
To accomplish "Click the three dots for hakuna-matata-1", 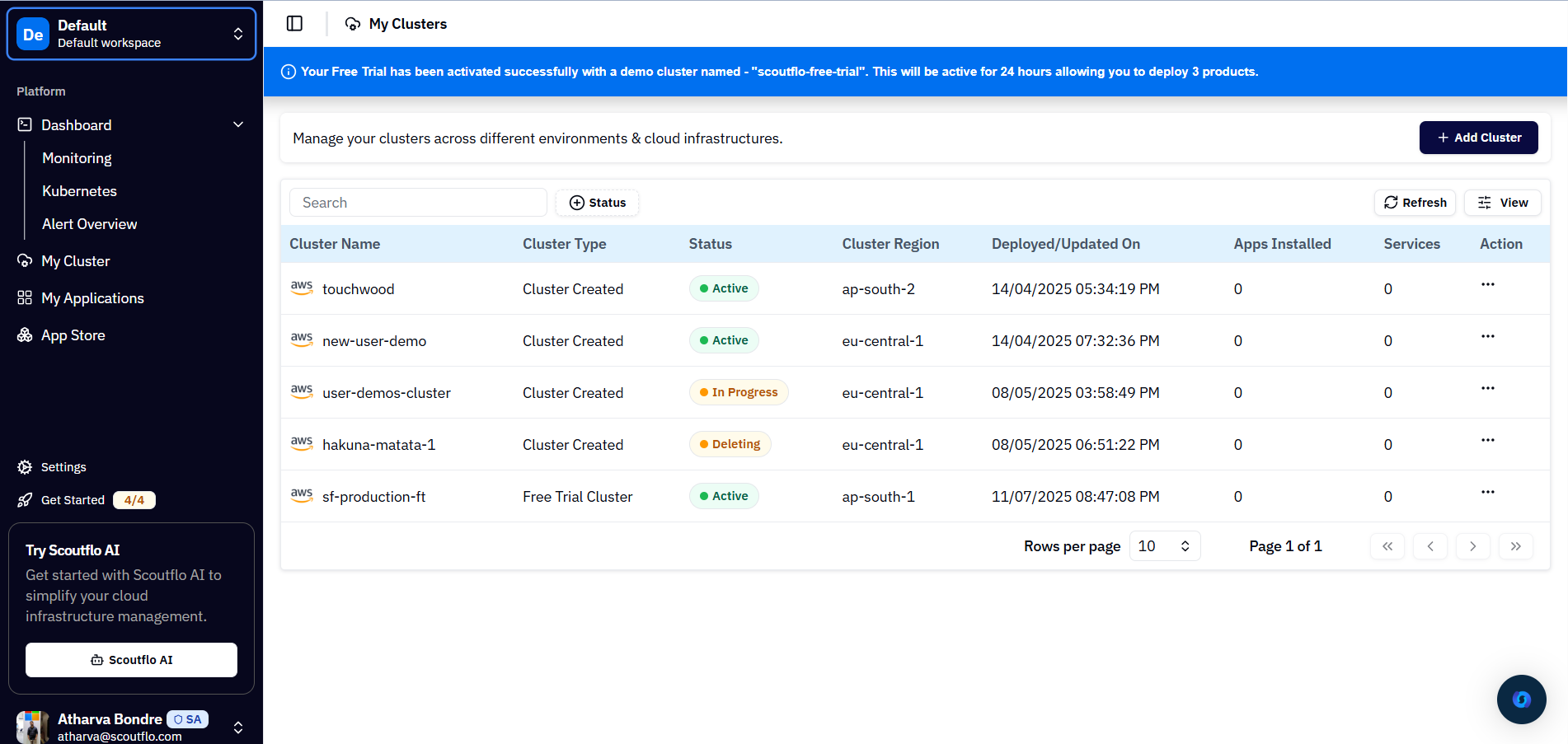I will [1487, 441].
